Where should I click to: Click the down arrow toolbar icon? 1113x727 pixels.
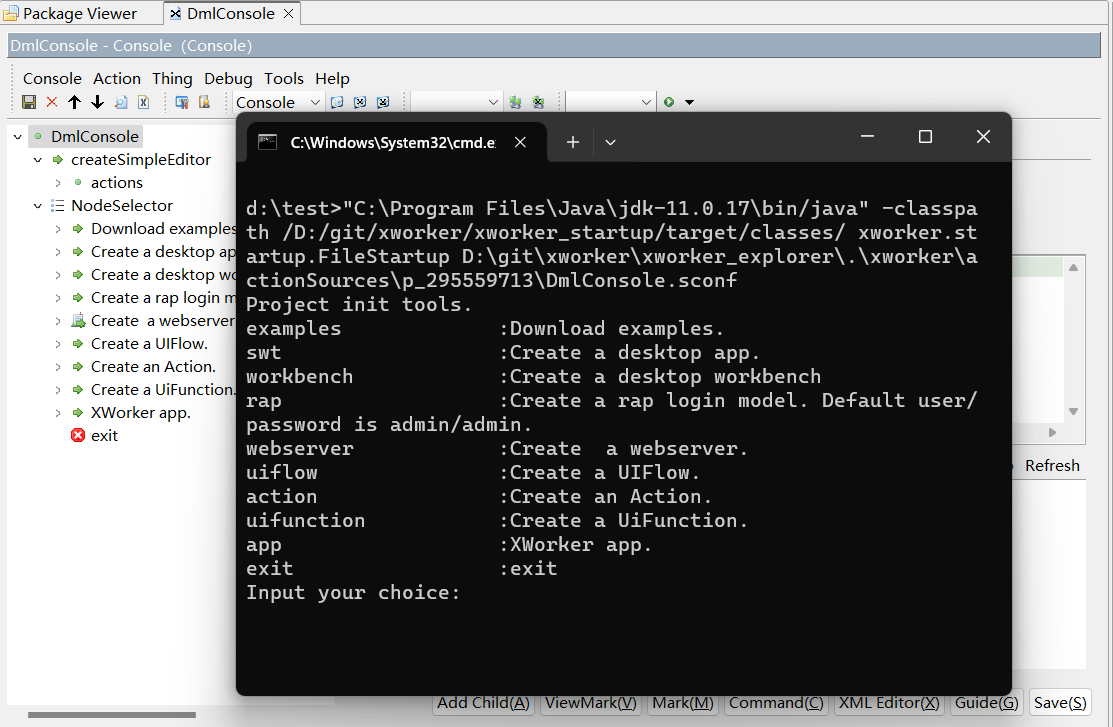(97, 101)
